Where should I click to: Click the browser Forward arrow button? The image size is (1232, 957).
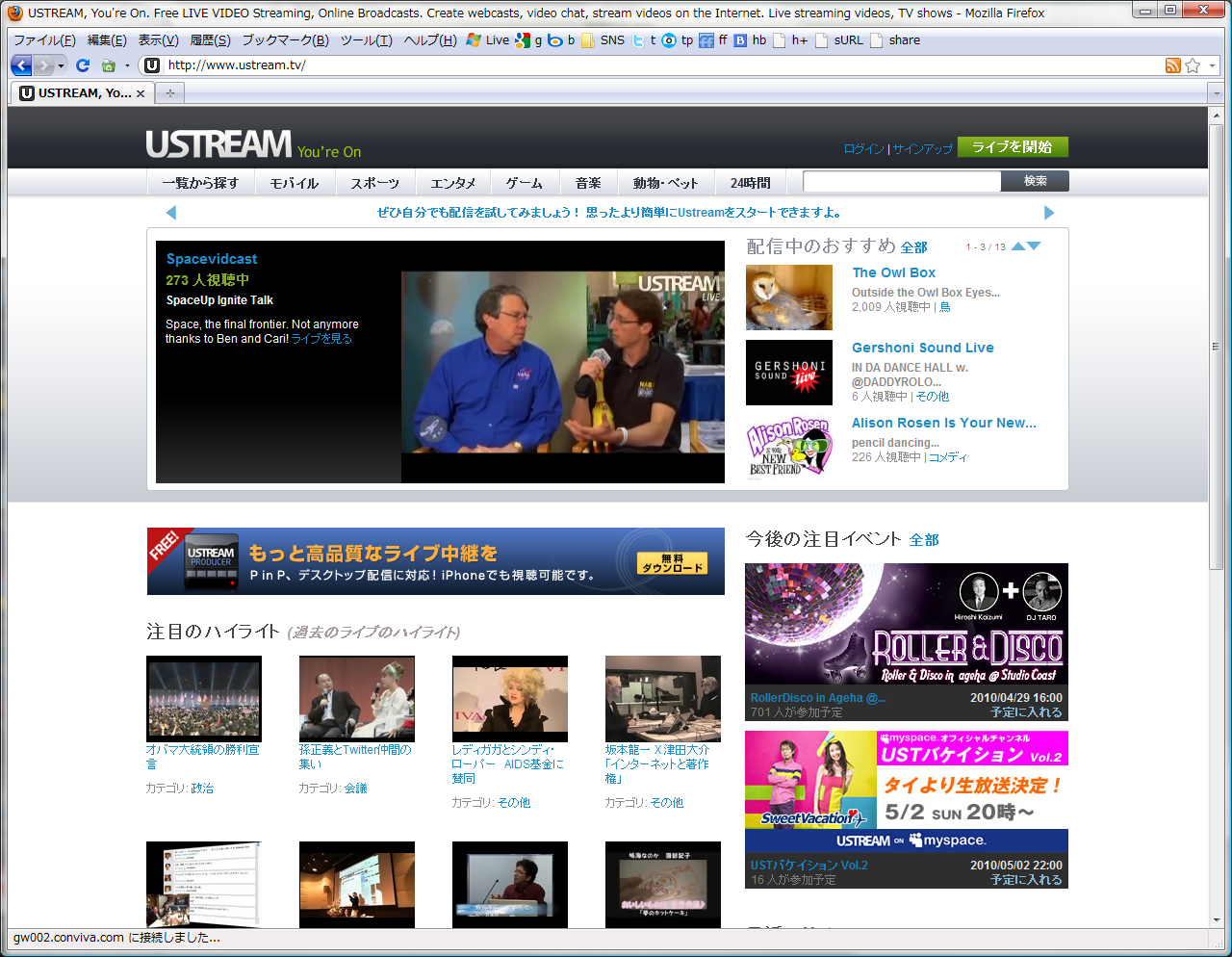(x=44, y=65)
